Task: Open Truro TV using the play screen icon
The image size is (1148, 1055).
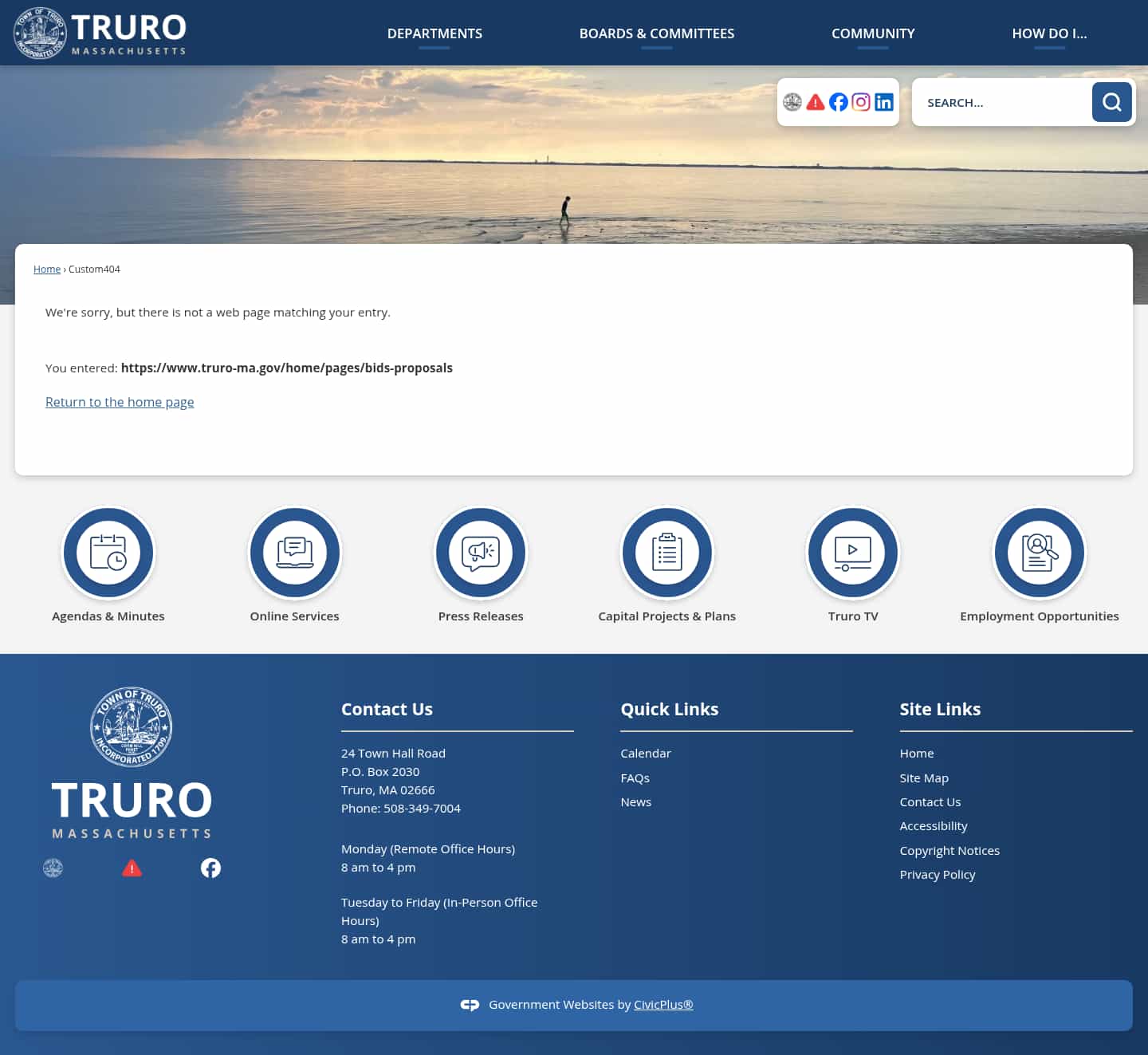Action: tap(853, 553)
